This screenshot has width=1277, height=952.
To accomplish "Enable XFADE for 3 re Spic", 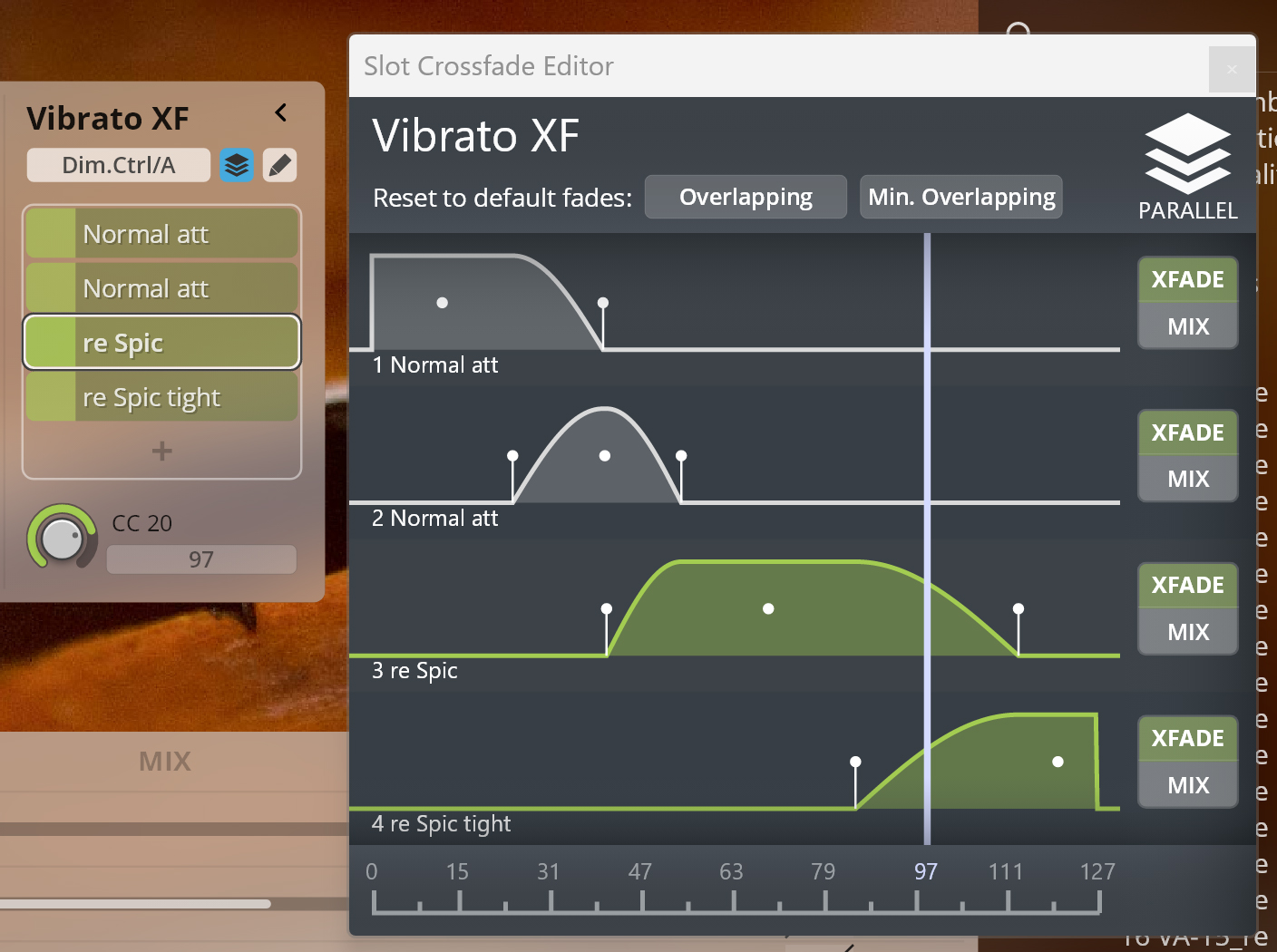I will click(1188, 585).
